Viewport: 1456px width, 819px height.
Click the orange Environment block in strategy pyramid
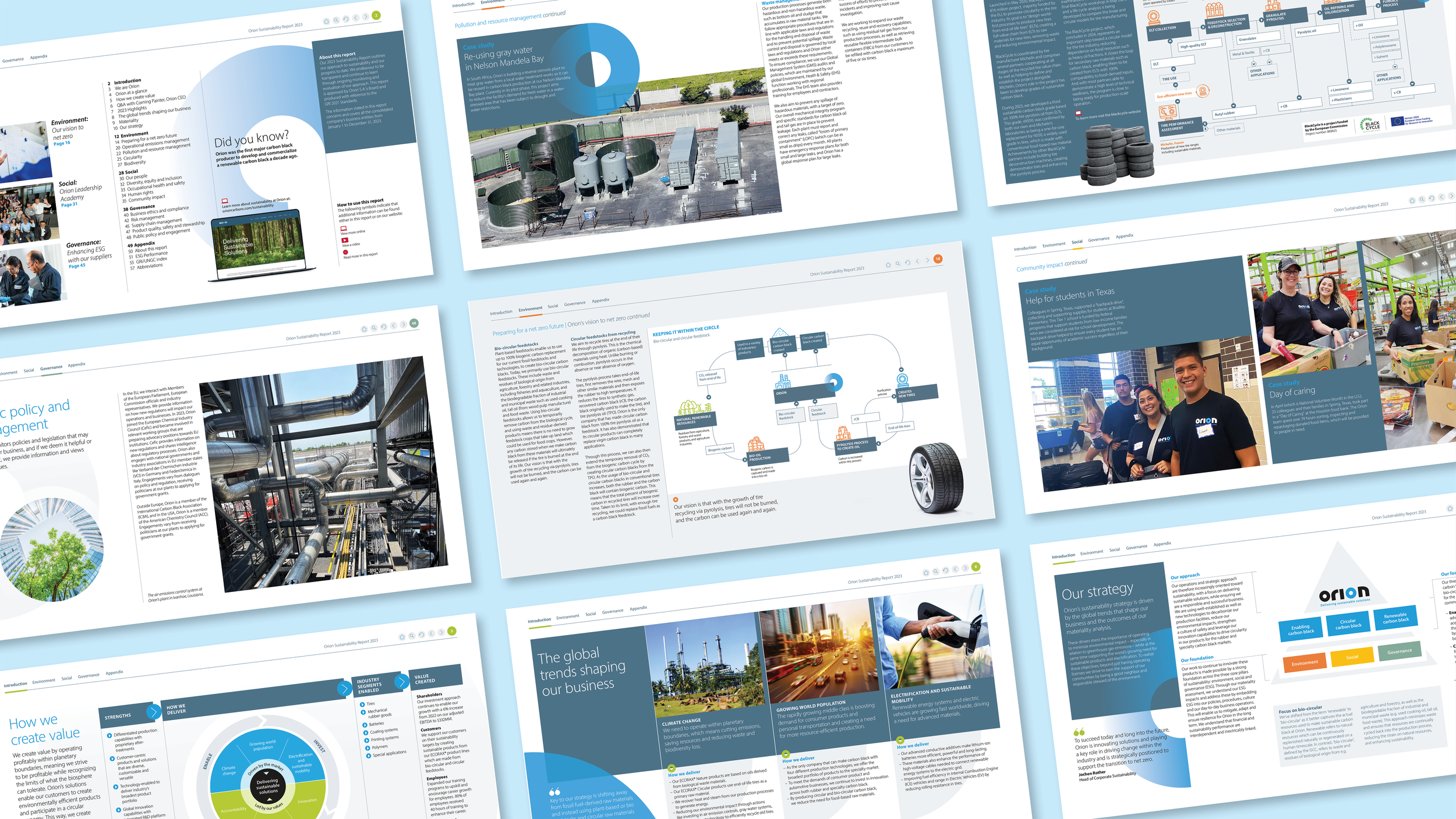[x=1305, y=662]
